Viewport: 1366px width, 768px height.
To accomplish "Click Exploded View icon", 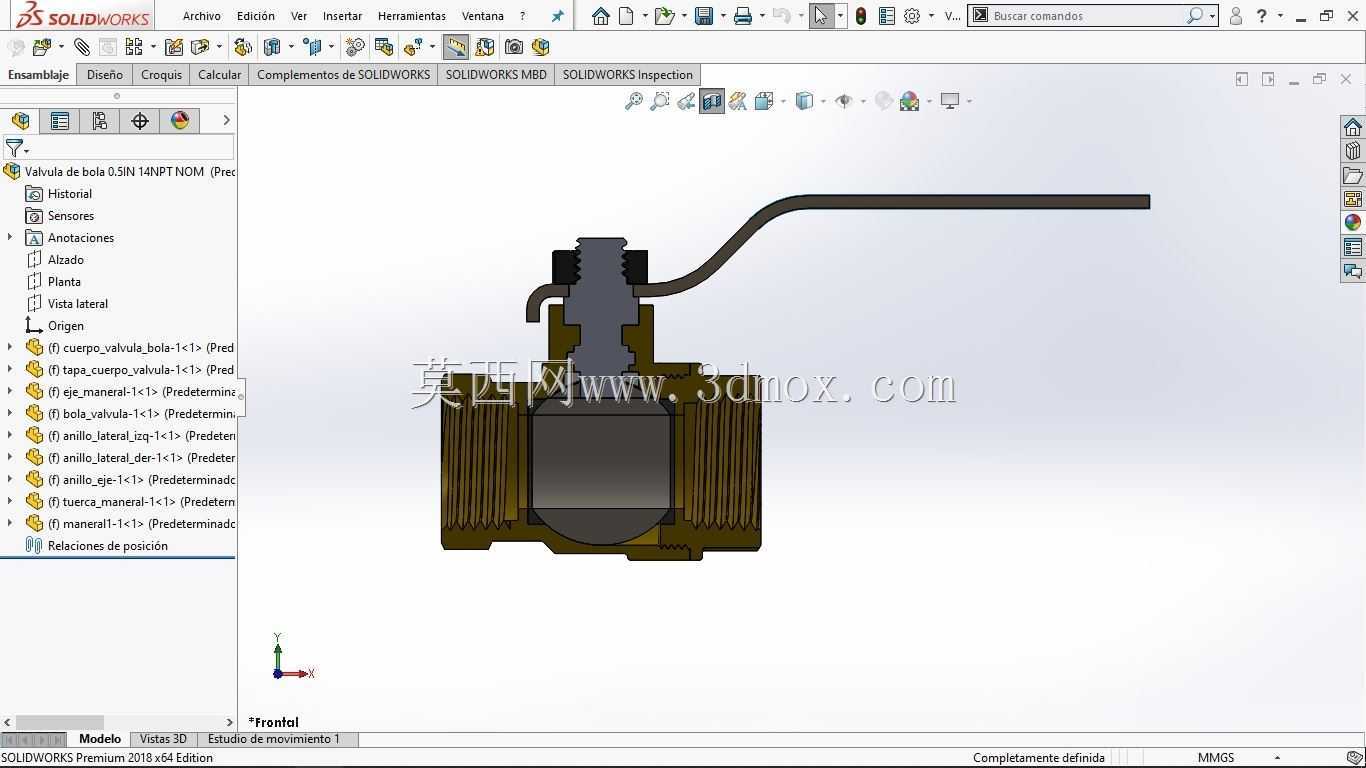I will pos(413,47).
